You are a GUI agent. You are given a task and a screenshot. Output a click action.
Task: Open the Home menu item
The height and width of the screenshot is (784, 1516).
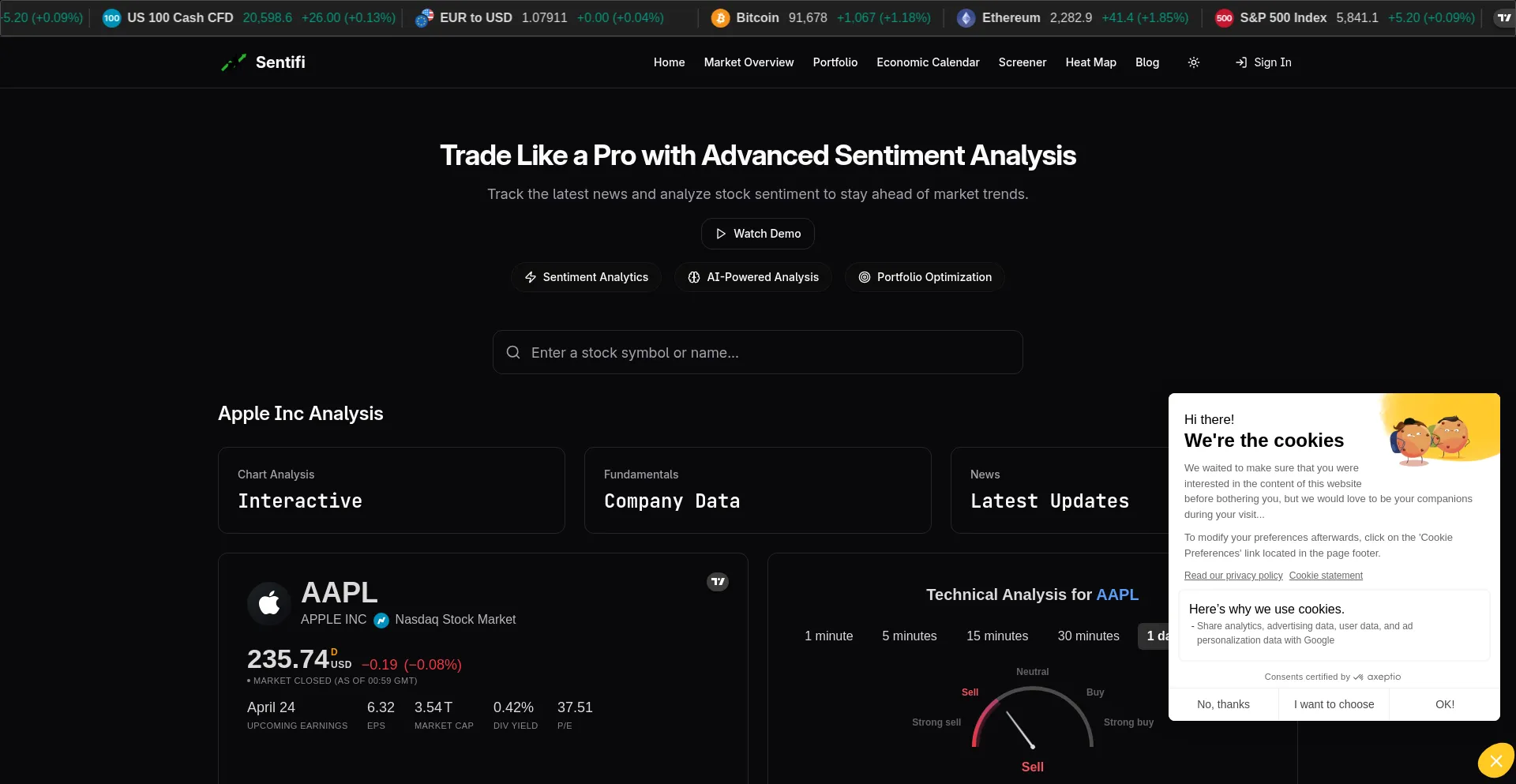[669, 62]
